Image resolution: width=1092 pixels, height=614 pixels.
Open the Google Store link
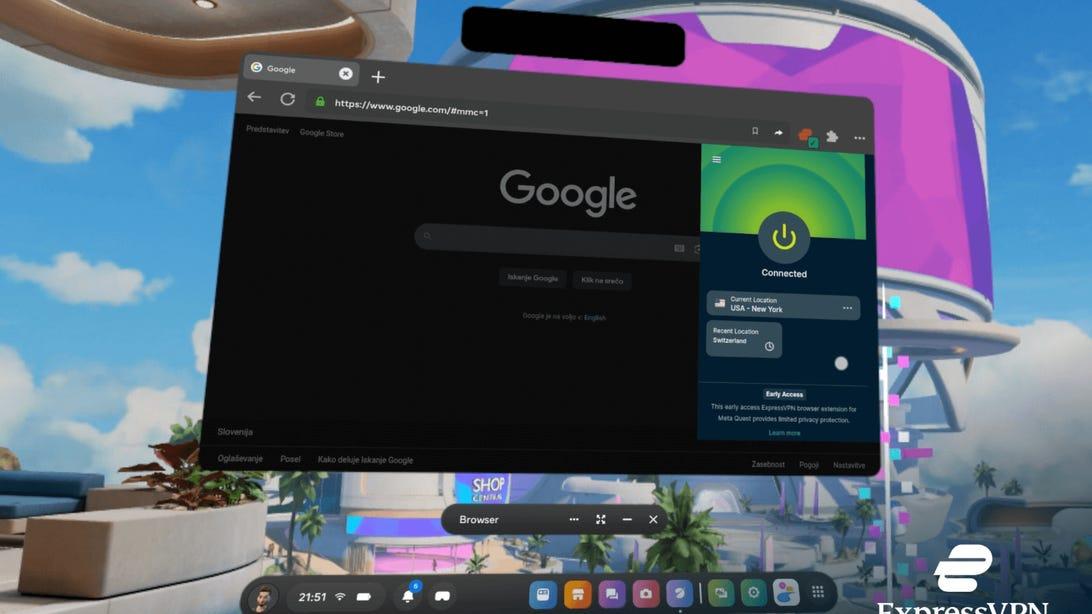(x=320, y=132)
